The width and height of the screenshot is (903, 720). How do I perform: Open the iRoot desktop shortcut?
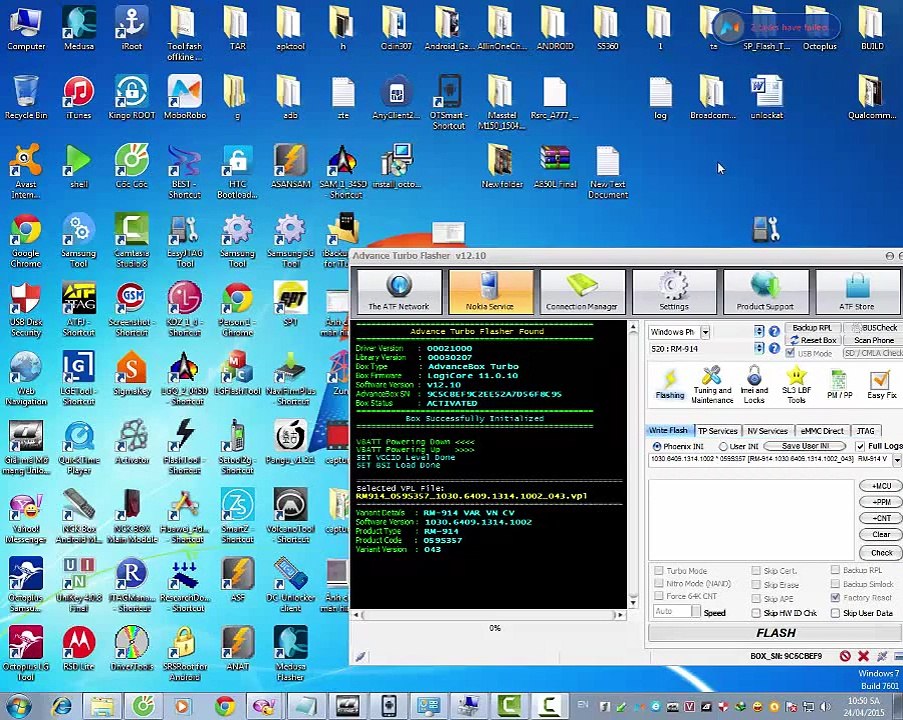pyautogui.click(x=132, y=28)
